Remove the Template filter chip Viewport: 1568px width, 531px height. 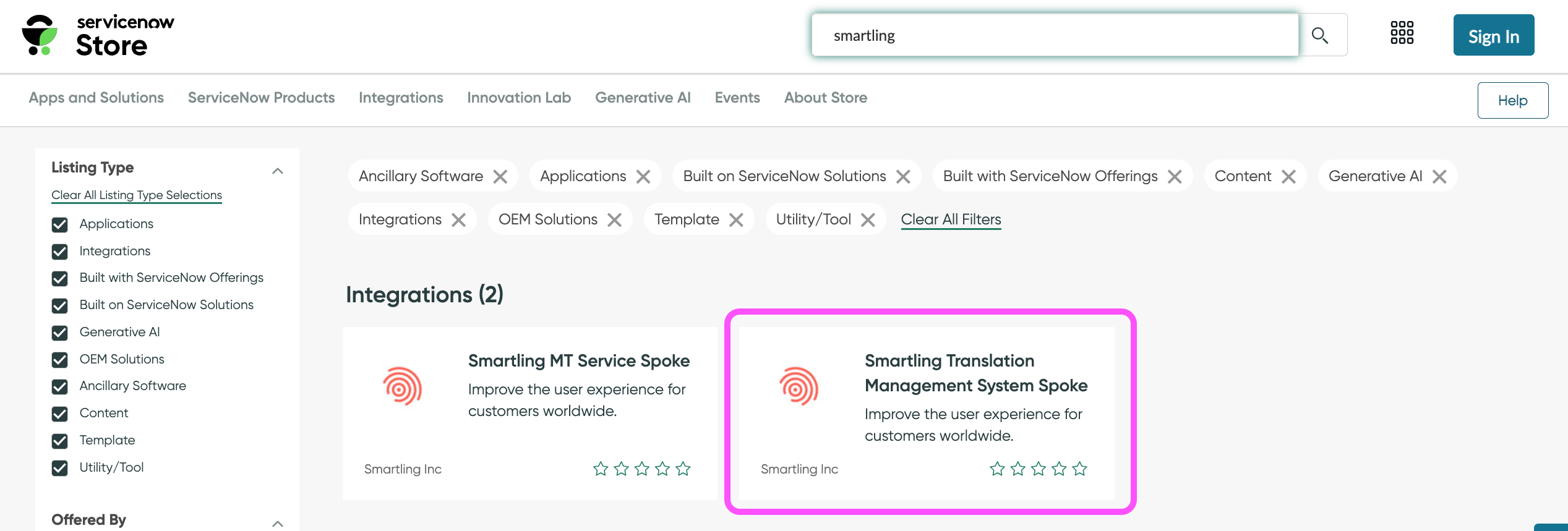pos(736,220)
